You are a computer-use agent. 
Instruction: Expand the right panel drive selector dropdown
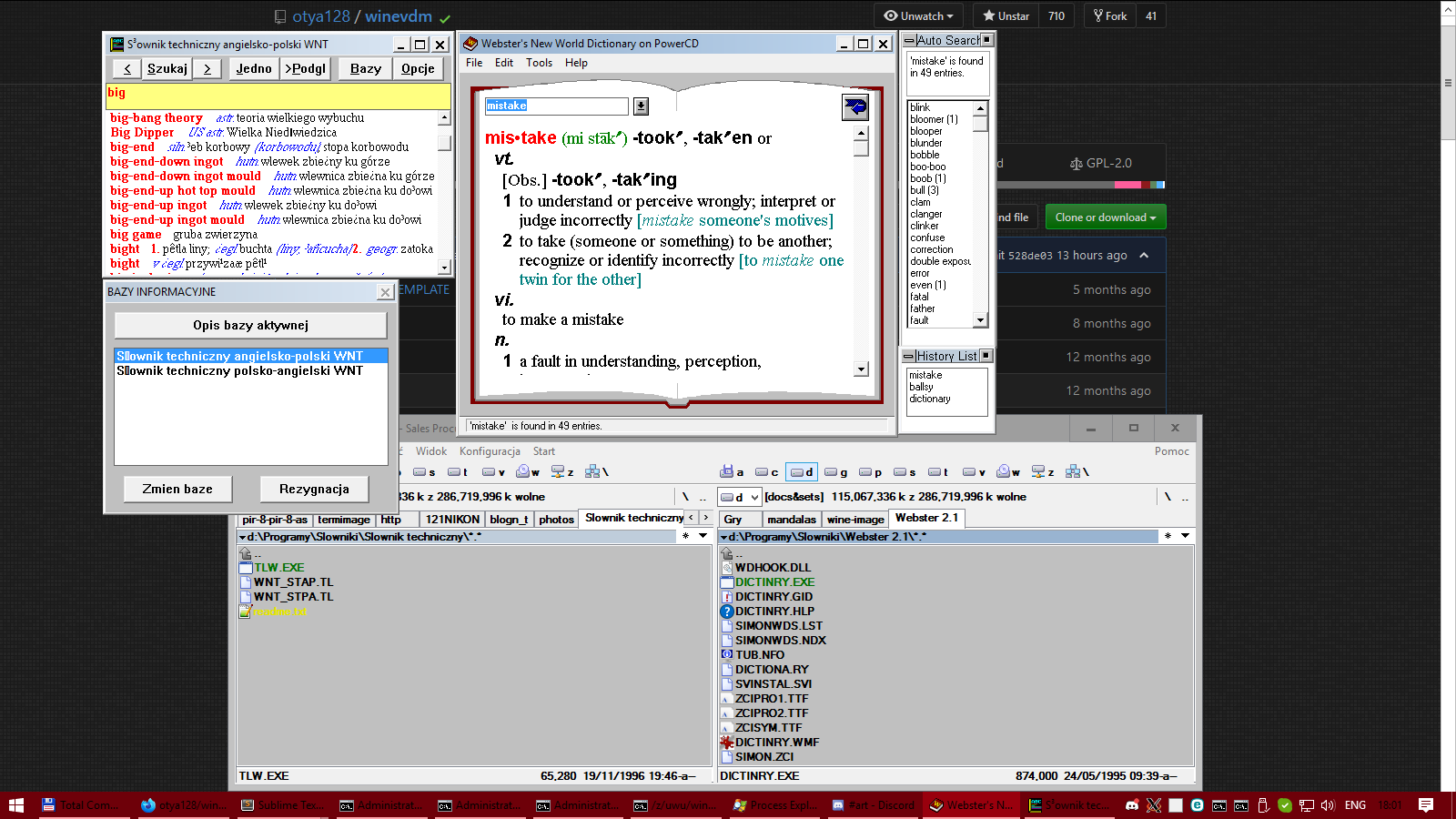pos(754,497)
